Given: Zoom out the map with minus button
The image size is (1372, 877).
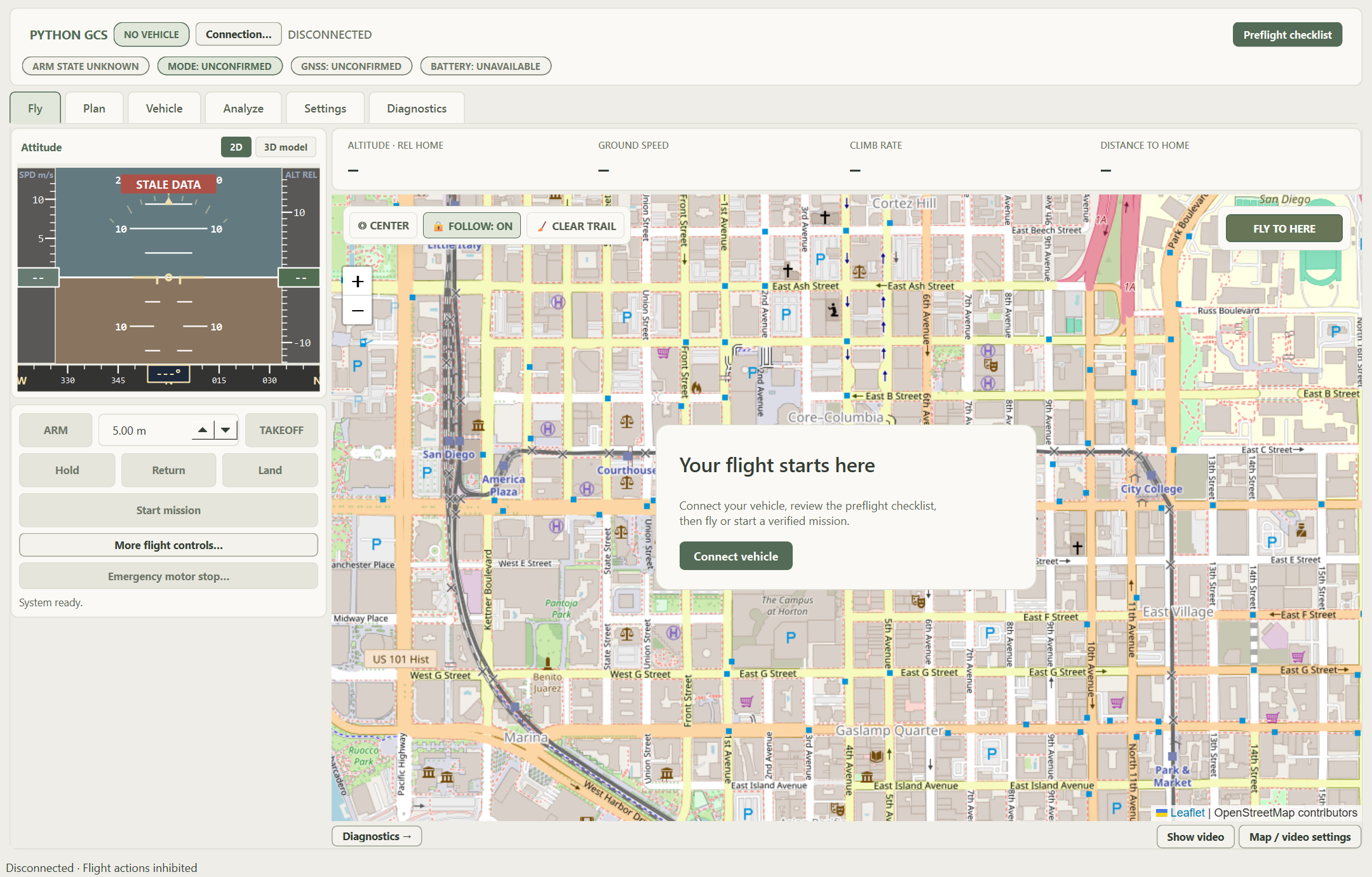Looking at the screenshot, I should click(358, 311).
